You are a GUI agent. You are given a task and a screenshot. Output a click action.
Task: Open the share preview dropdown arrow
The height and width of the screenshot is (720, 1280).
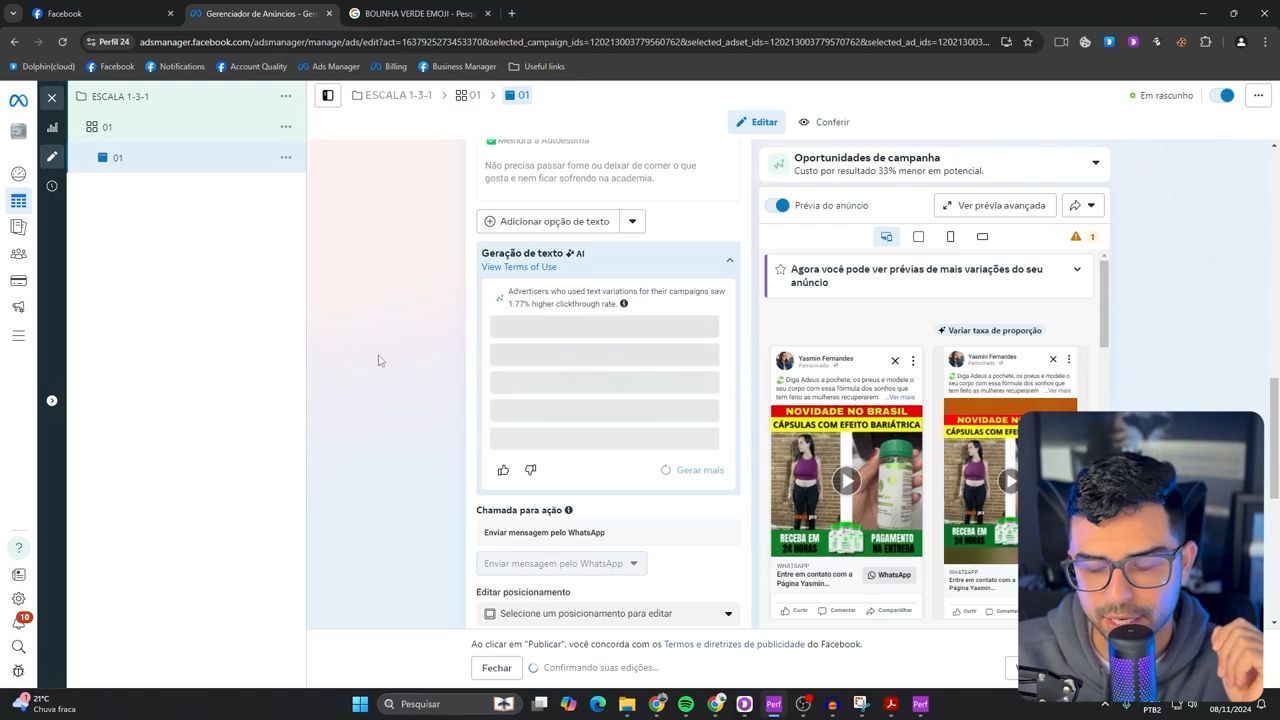click(x=1090, y=205)
